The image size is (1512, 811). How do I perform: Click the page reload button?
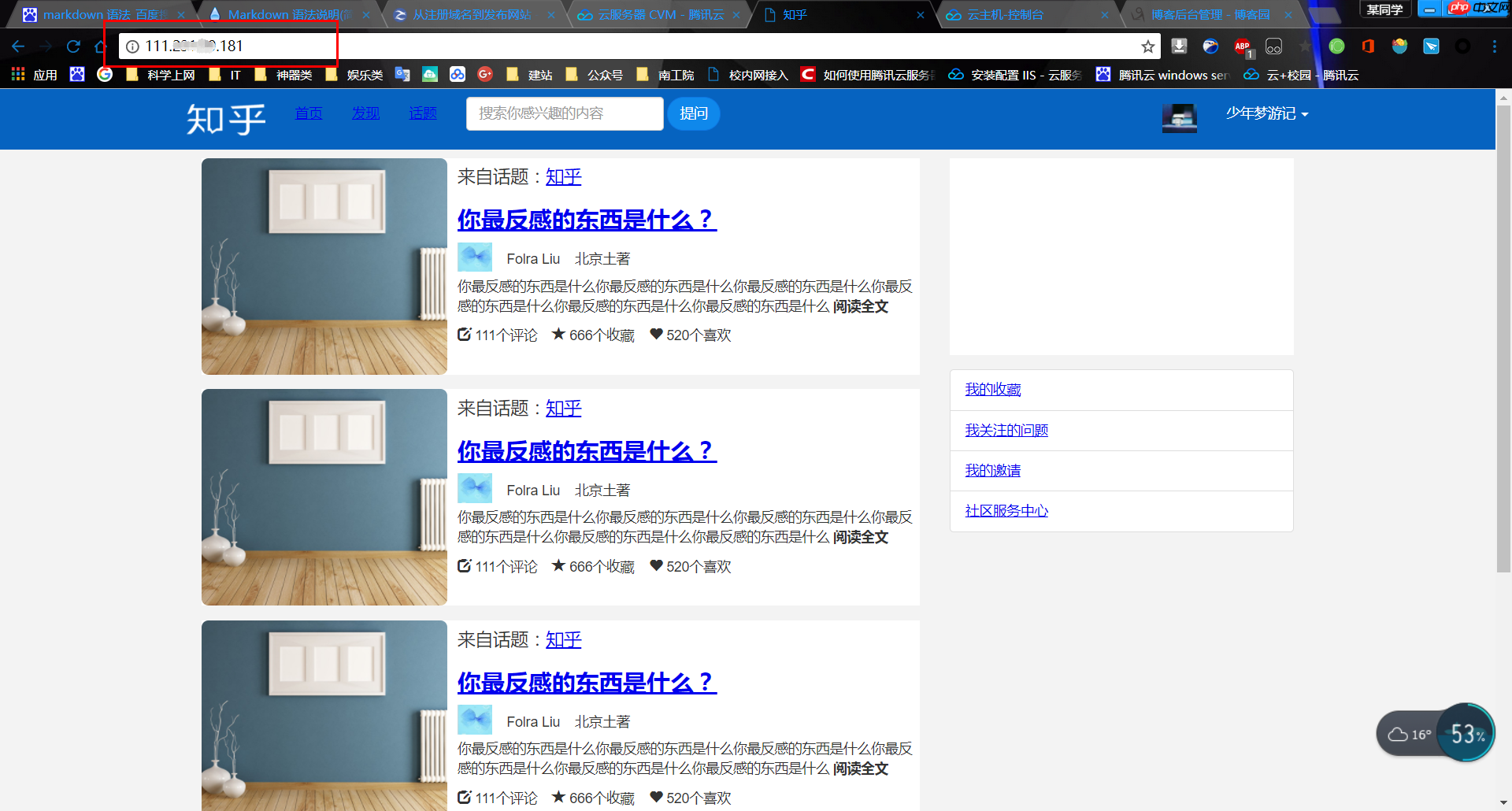72,46
